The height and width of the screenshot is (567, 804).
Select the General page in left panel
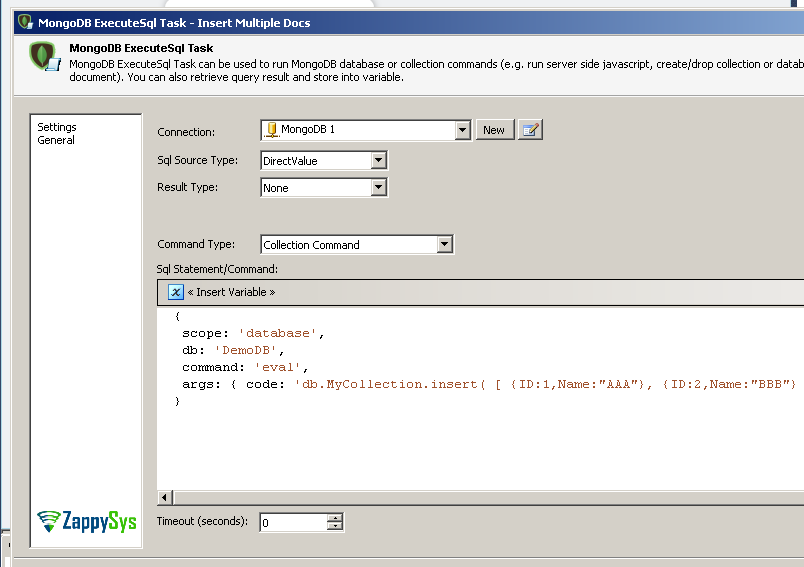tap(56, 140)
